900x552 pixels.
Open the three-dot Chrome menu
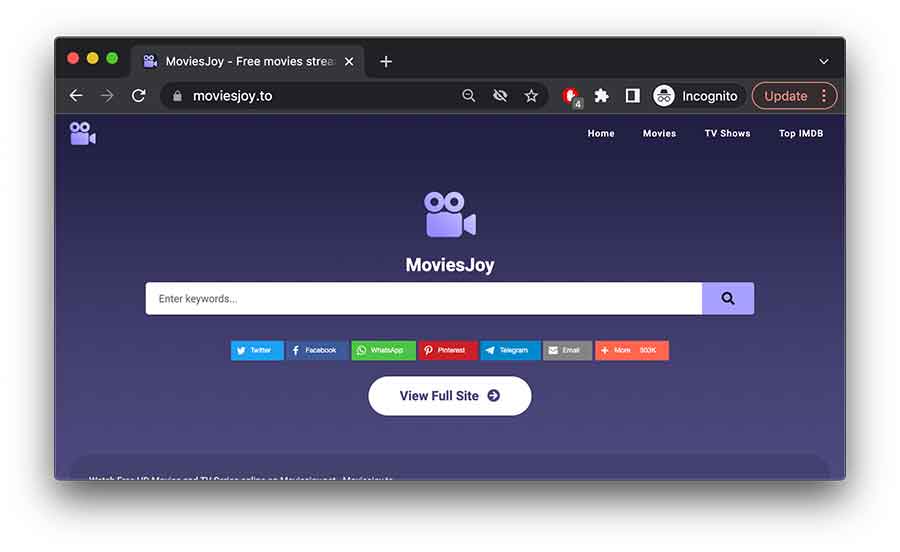(x=824, y=96)
